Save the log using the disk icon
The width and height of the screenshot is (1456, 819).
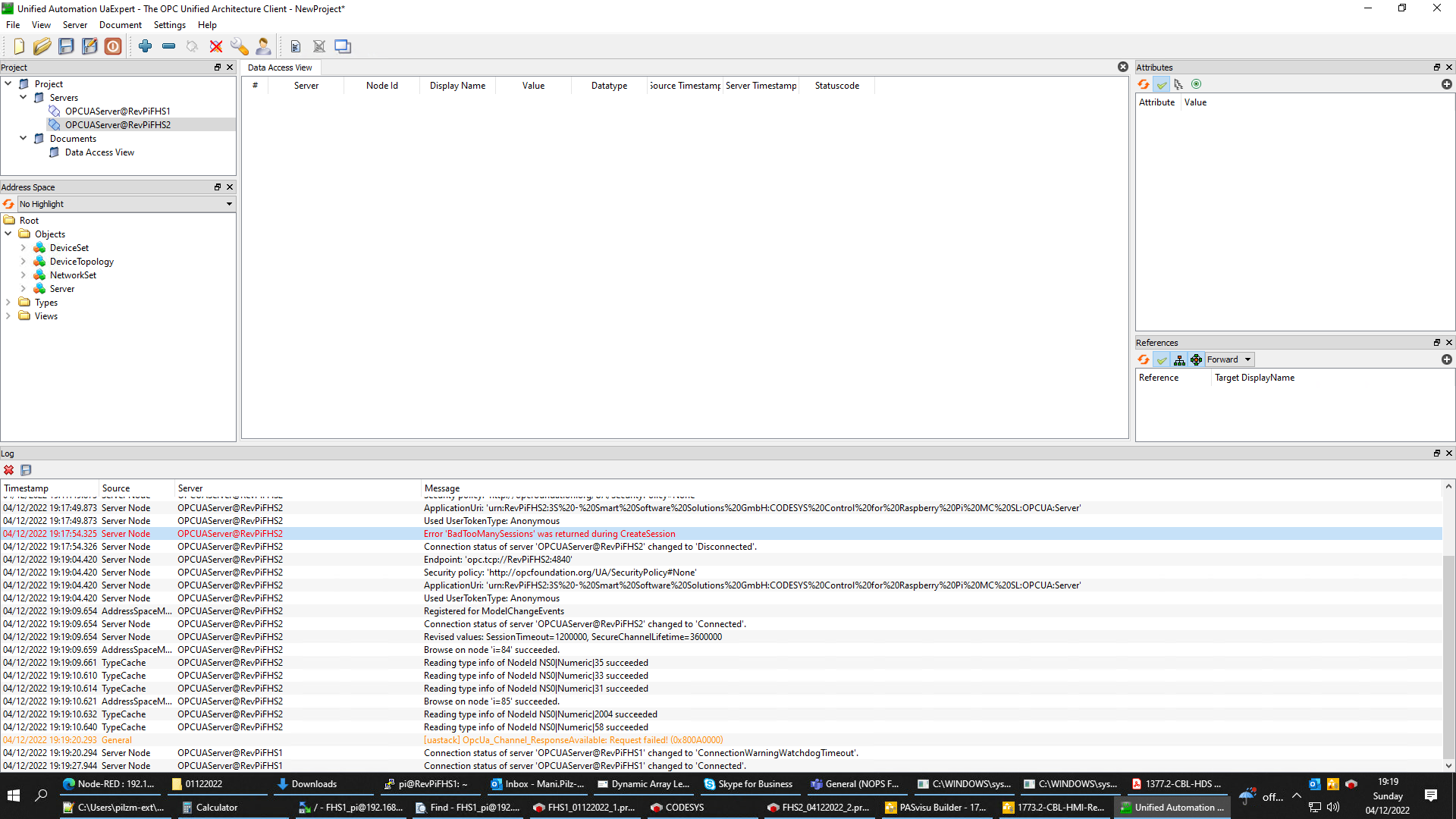26,470
